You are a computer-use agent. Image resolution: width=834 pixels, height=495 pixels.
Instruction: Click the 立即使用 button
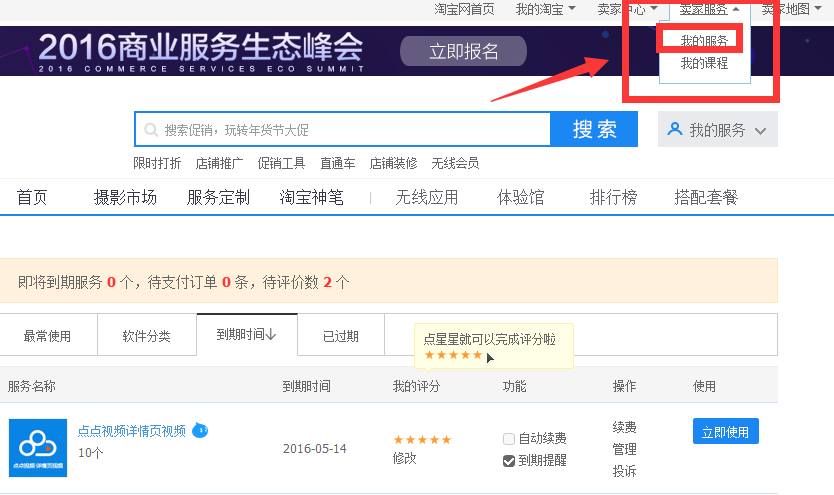(x=725, y=431)
